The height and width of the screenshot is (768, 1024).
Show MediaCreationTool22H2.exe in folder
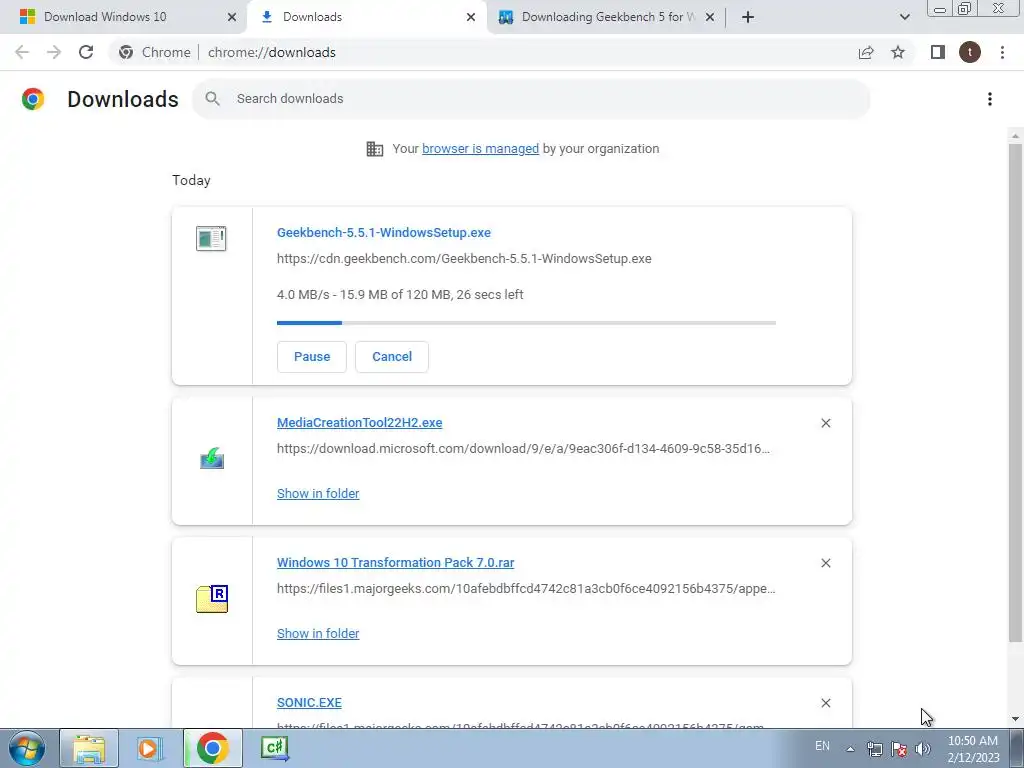318,494
